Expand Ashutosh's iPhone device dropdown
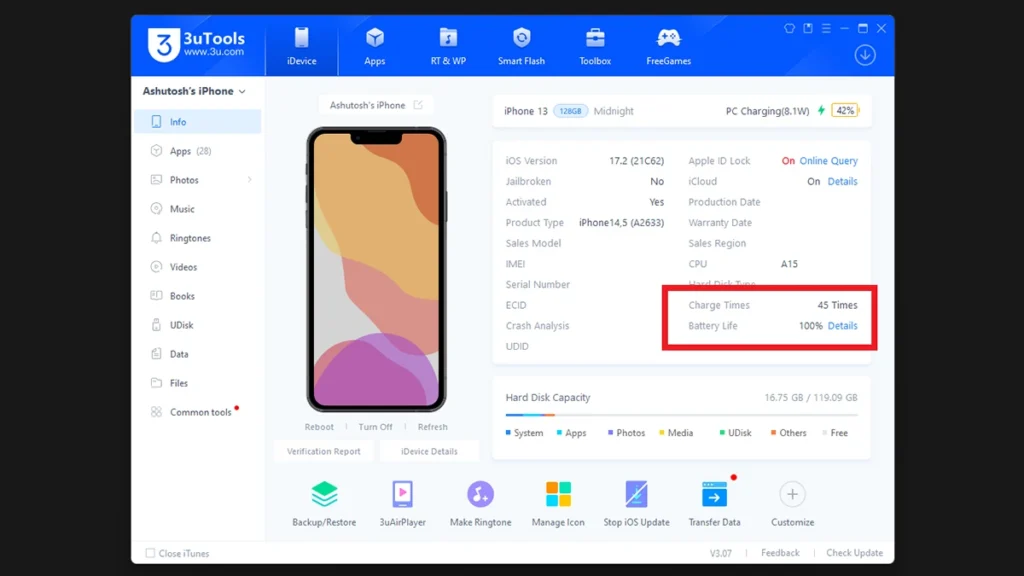 point(194,91)
